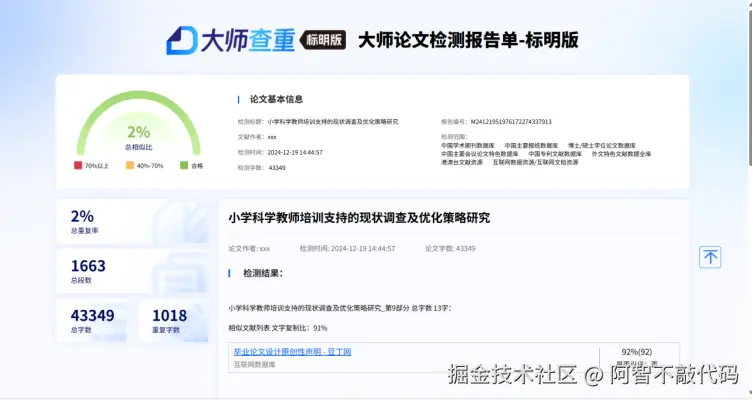Click 港澳台文献资源 entry
Viewport: 753px width, 400px height.
pyautogui.click(x=462, y=162)
